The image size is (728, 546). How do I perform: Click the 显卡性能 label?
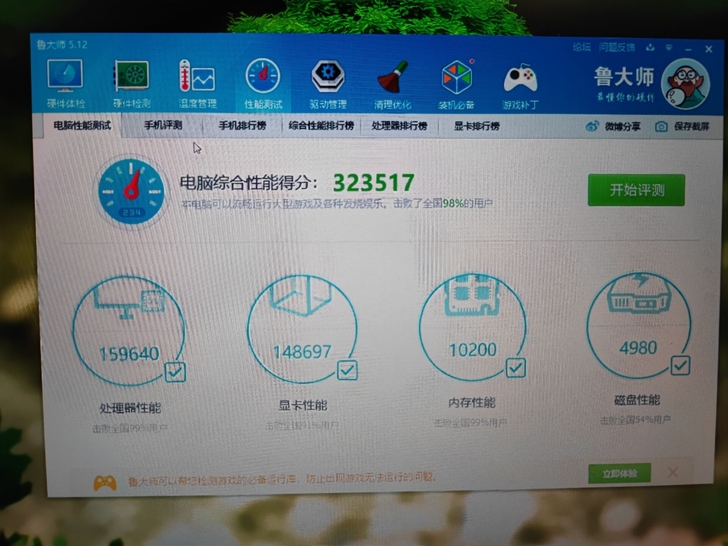303,405
